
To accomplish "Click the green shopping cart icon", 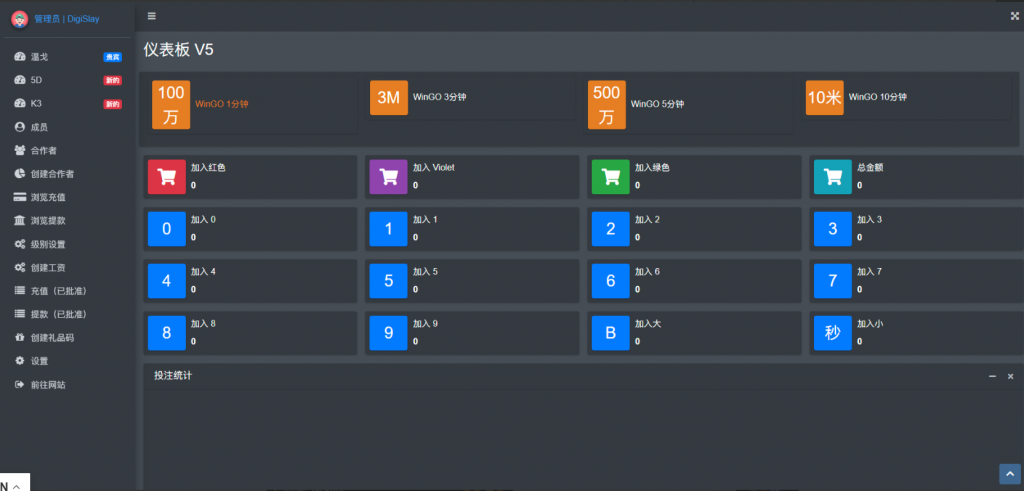I will click(610, 176).
